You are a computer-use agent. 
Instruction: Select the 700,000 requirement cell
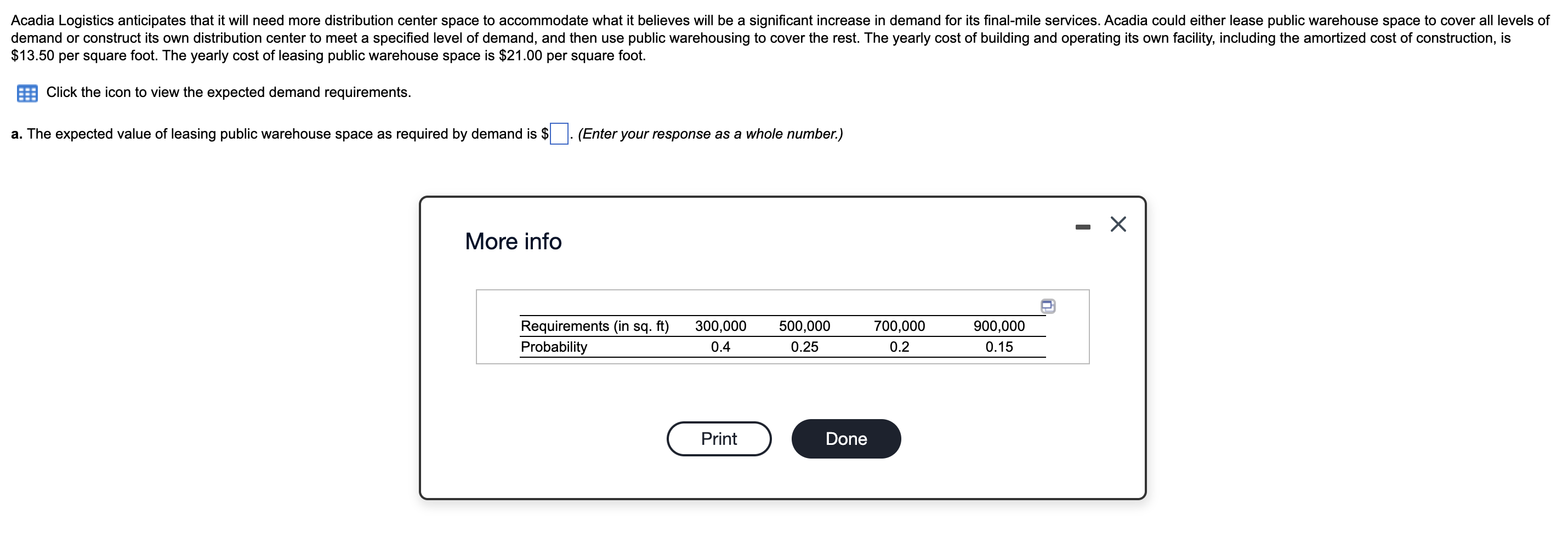900,326
